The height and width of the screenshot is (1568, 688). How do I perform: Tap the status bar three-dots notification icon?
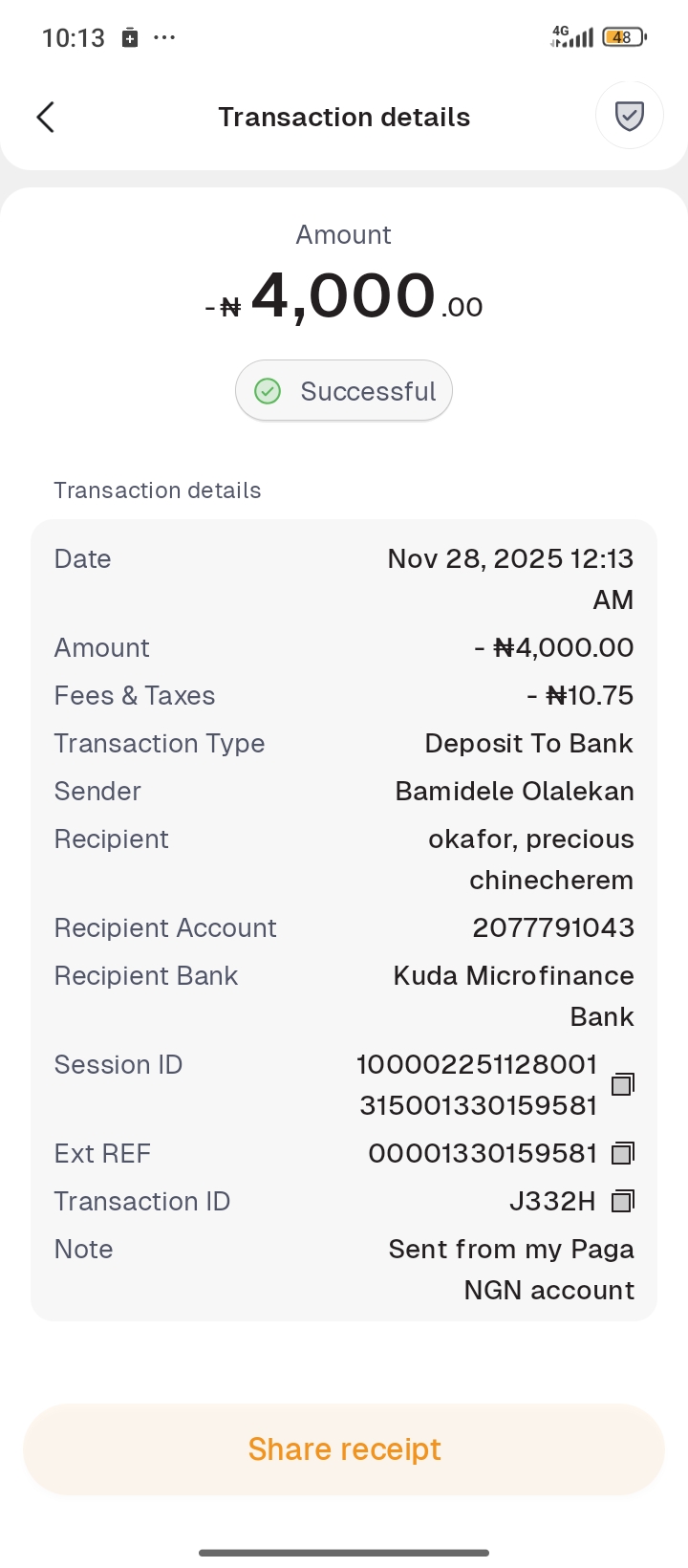pos(164,37)
